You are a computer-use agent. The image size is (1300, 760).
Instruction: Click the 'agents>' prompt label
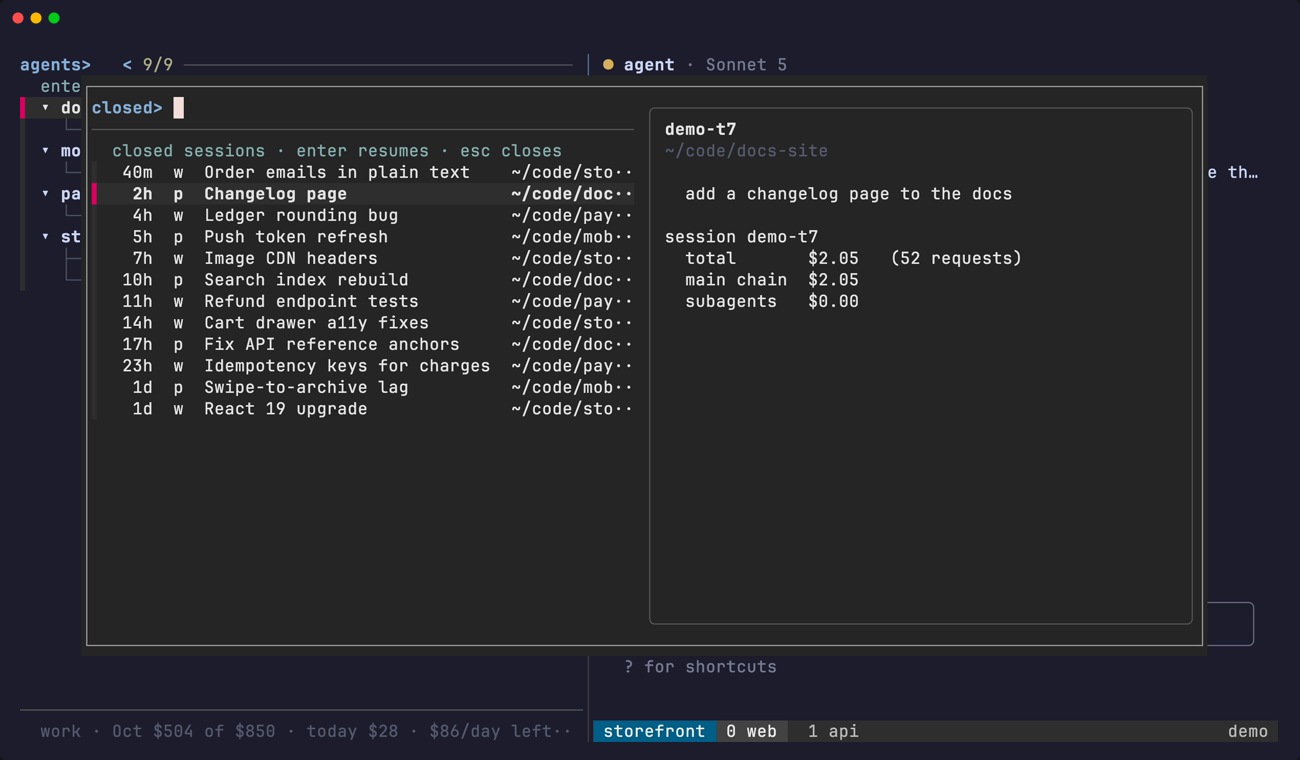(55, 65)
